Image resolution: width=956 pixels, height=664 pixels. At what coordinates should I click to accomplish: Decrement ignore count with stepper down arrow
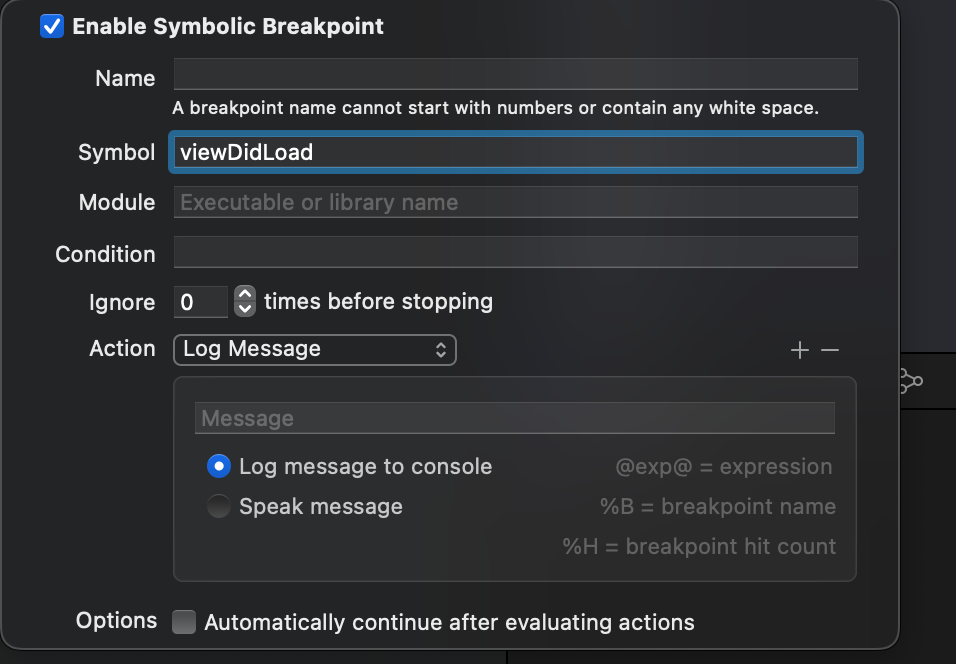245,309
